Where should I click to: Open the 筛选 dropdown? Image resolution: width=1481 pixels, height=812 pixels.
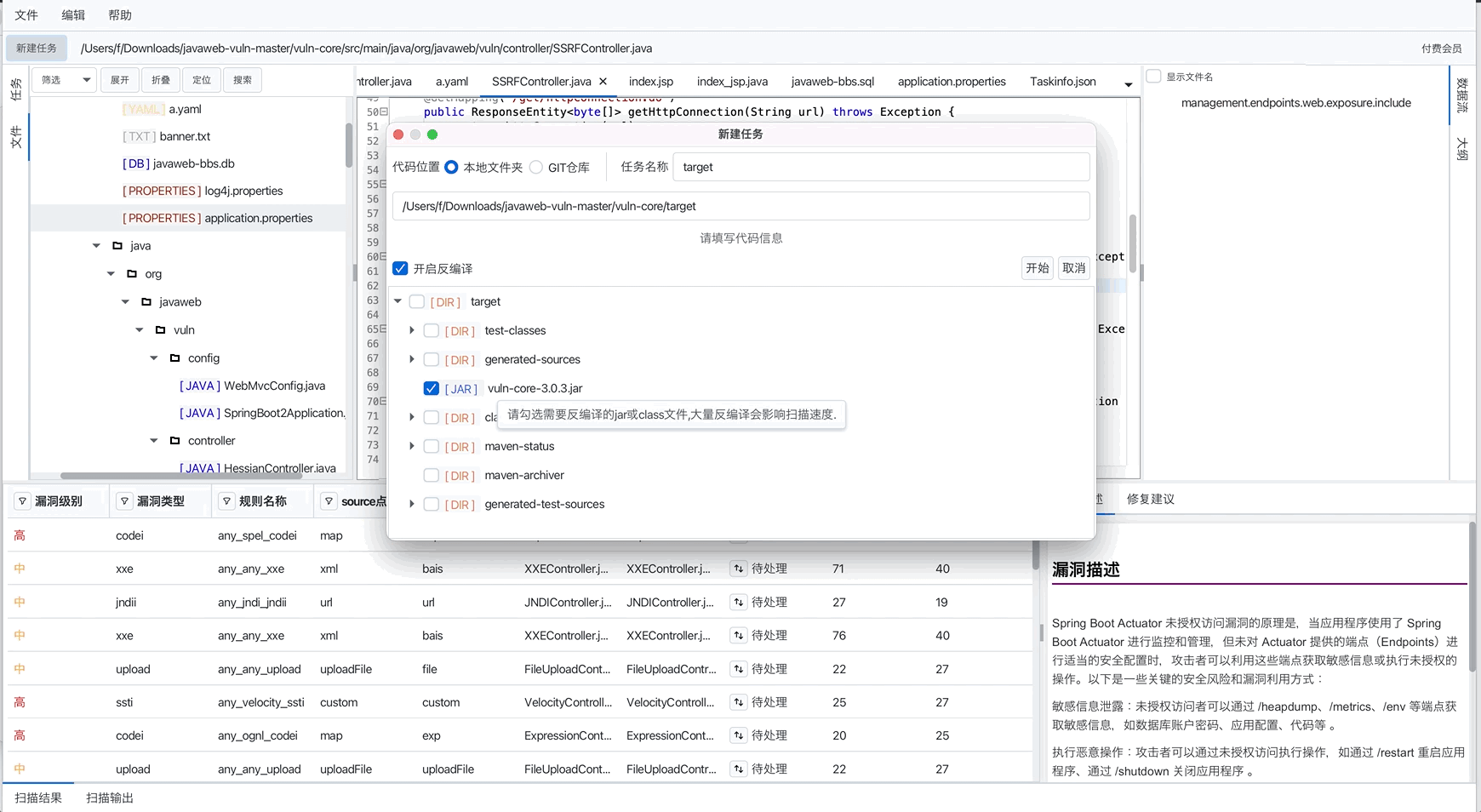pos(66,80)
